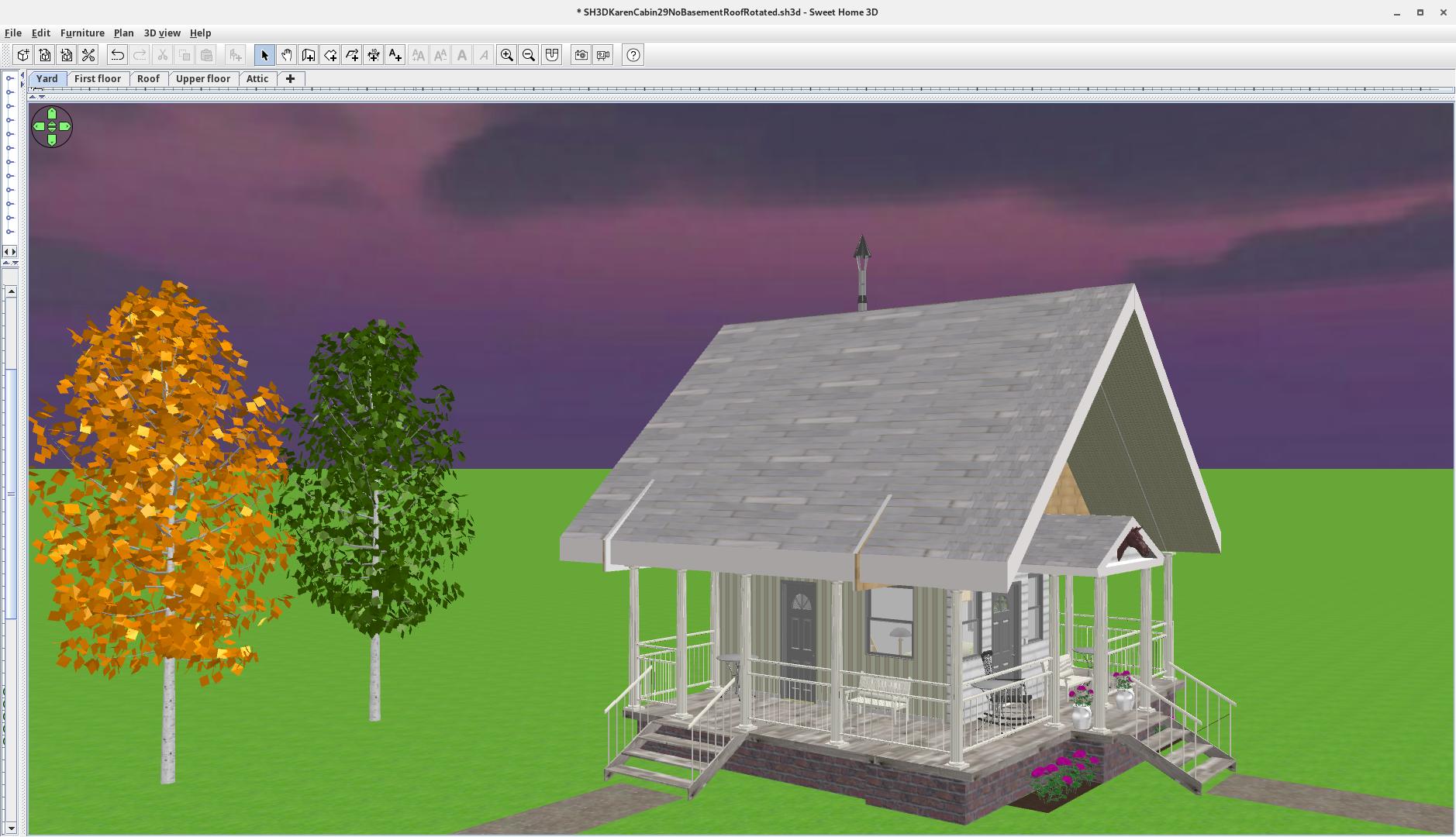Viewport: 1456px width, 837px height.
Task: Select the Pan hand tool
Action: 286,55
